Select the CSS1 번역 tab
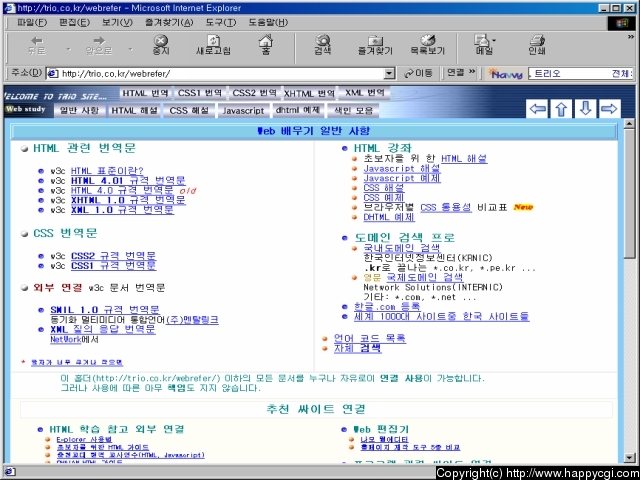The height and width of the screenshot is (480, 640). (200, 93)
